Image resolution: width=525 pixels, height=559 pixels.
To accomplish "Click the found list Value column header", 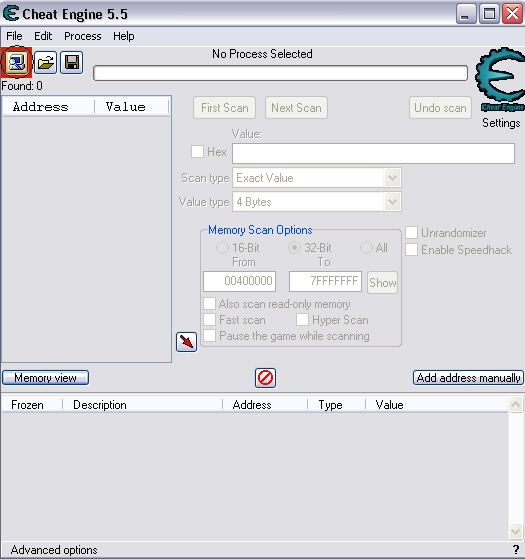I will coord(132,107).
